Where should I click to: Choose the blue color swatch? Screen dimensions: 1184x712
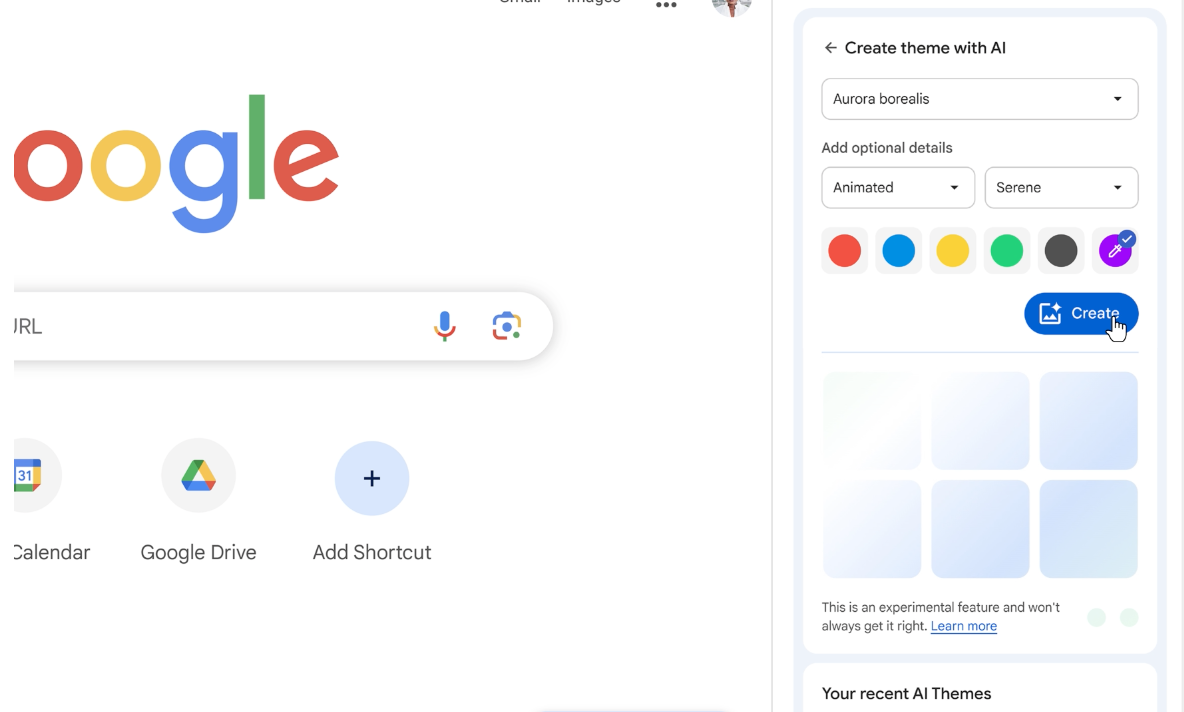click(x=899, y=250)
